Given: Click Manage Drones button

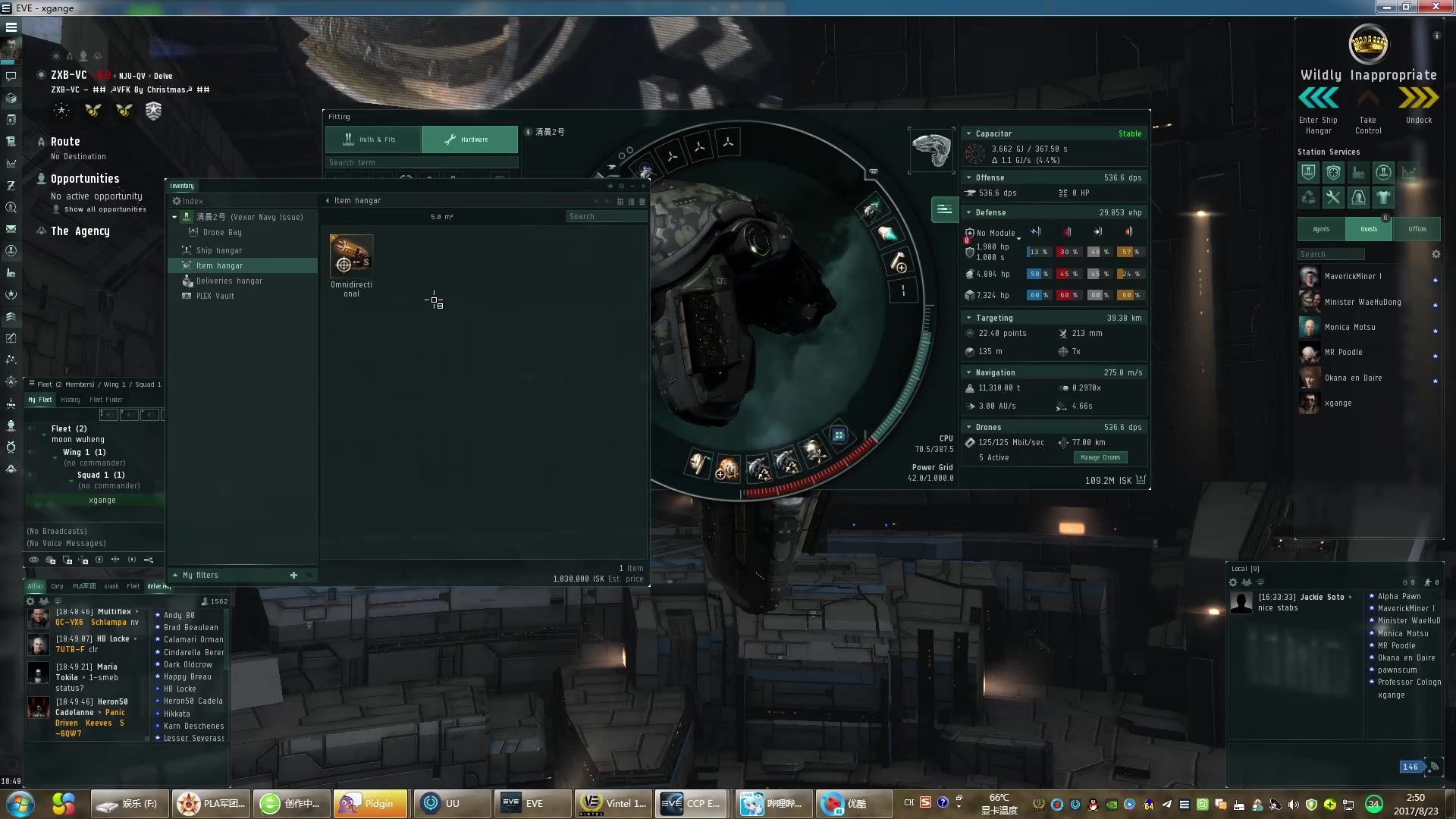Looking at the screenshot, I should [1100, 457].
